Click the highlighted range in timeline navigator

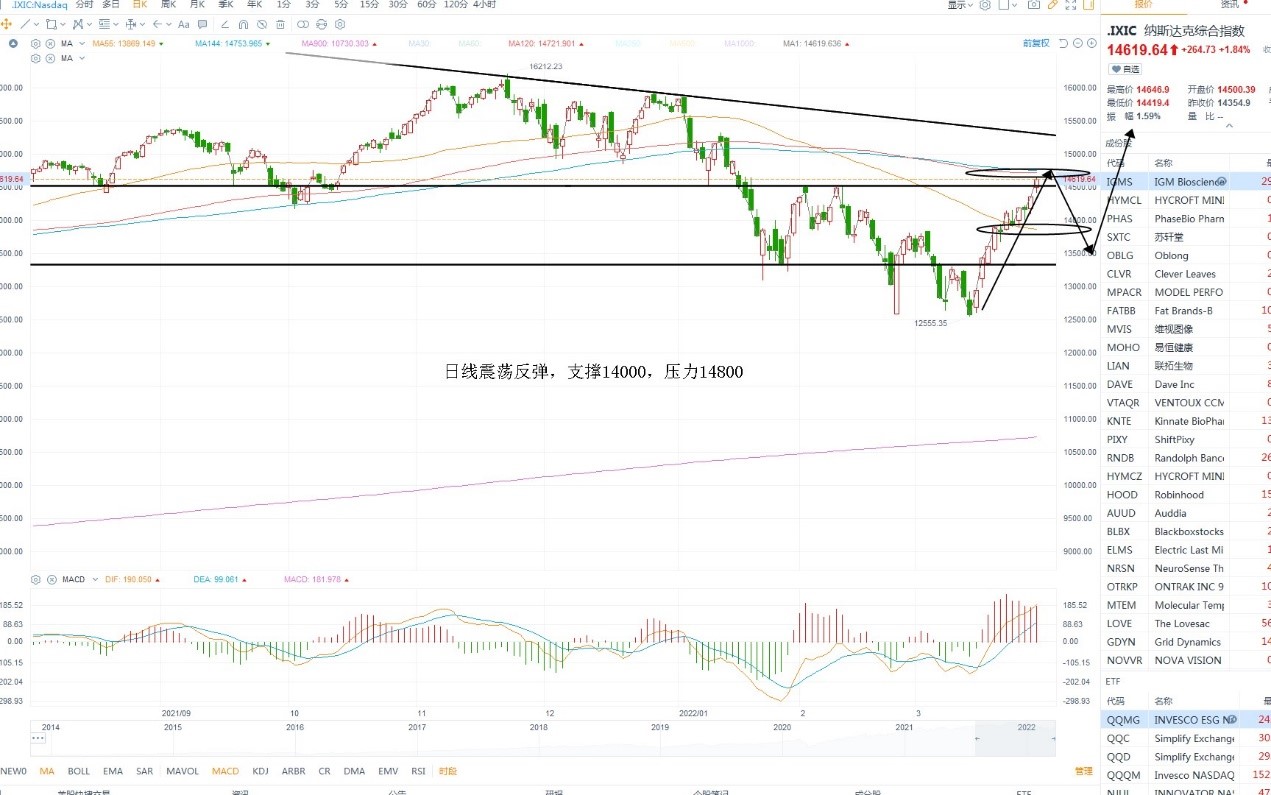click(x=1015, y=740)
